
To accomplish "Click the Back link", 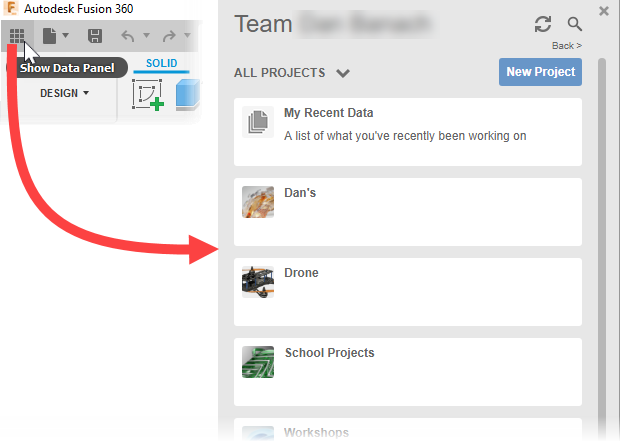I will click(566, 46).
